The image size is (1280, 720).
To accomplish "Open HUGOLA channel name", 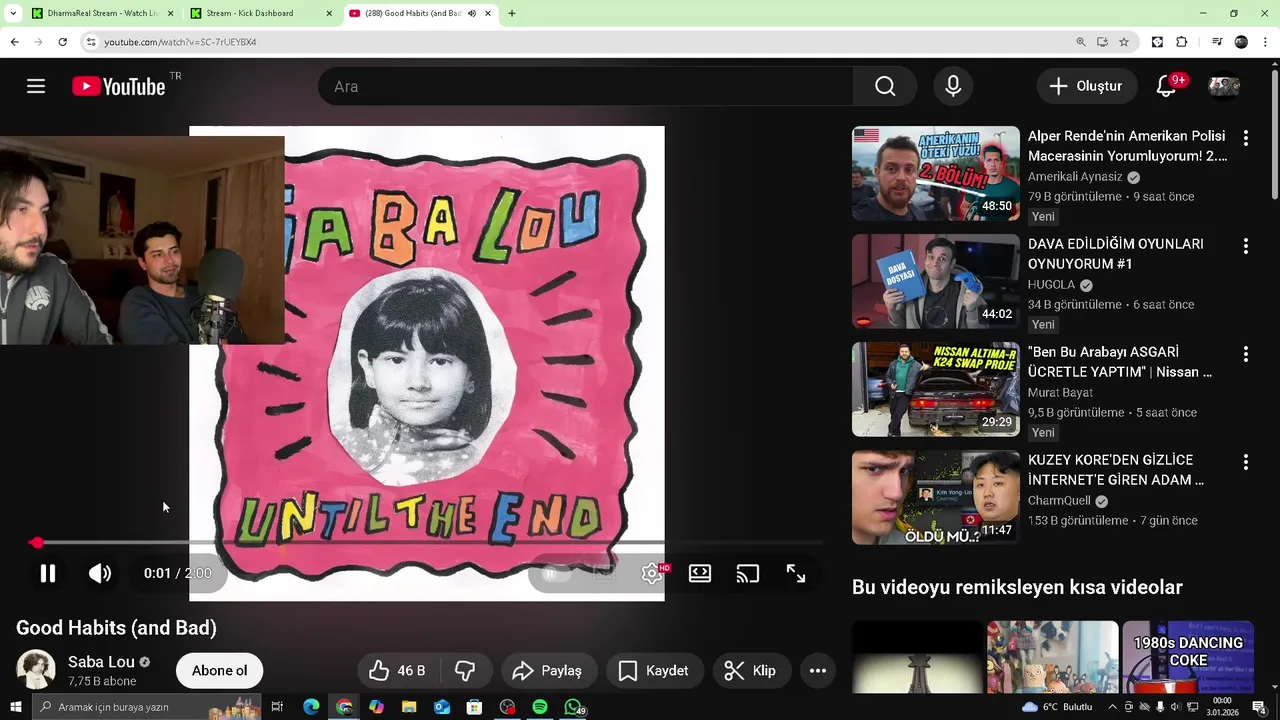I will (x=1051, y=285).
